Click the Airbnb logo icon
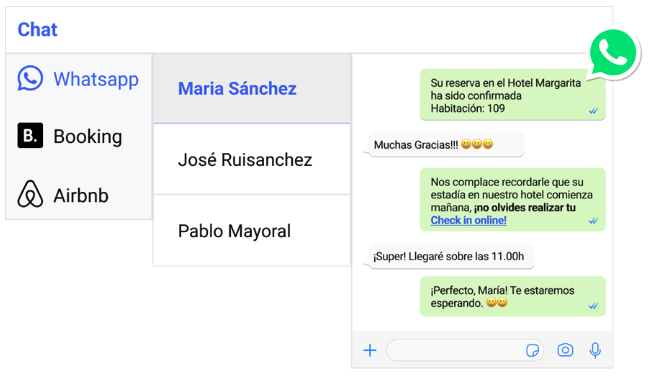The image size is (648, 379). coord(30,193)
